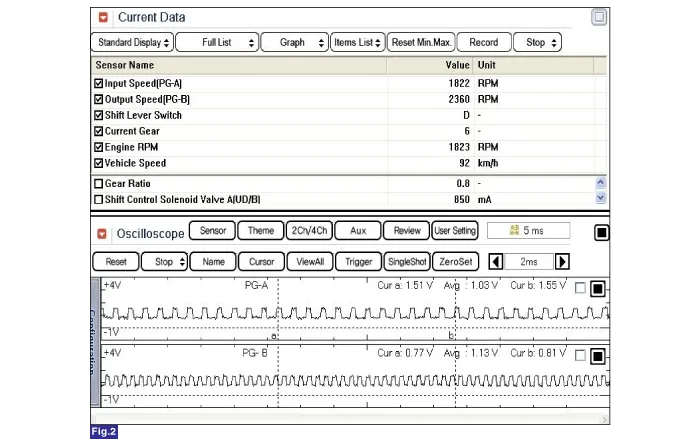Collapse the Current Data panel icon

103,17
